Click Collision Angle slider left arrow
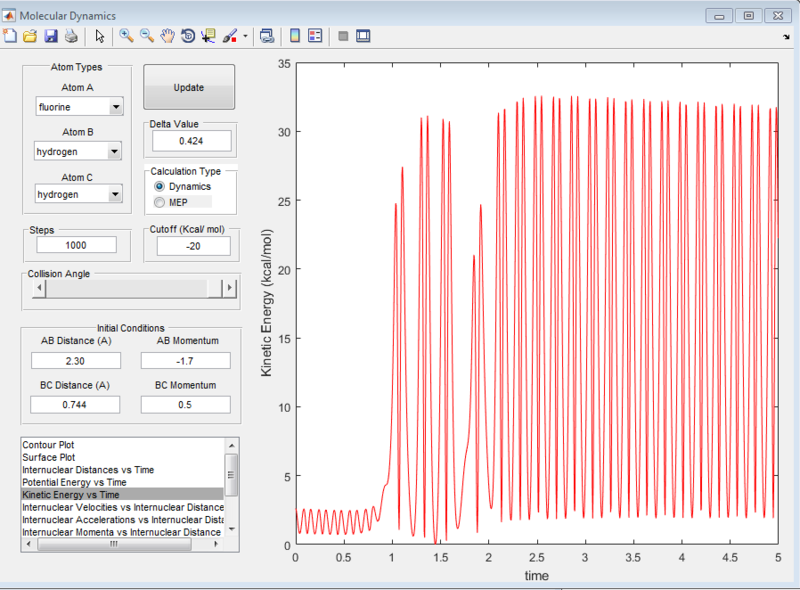Image resolution: width=800 pixels, height=590 pixels. click(39, 288)
